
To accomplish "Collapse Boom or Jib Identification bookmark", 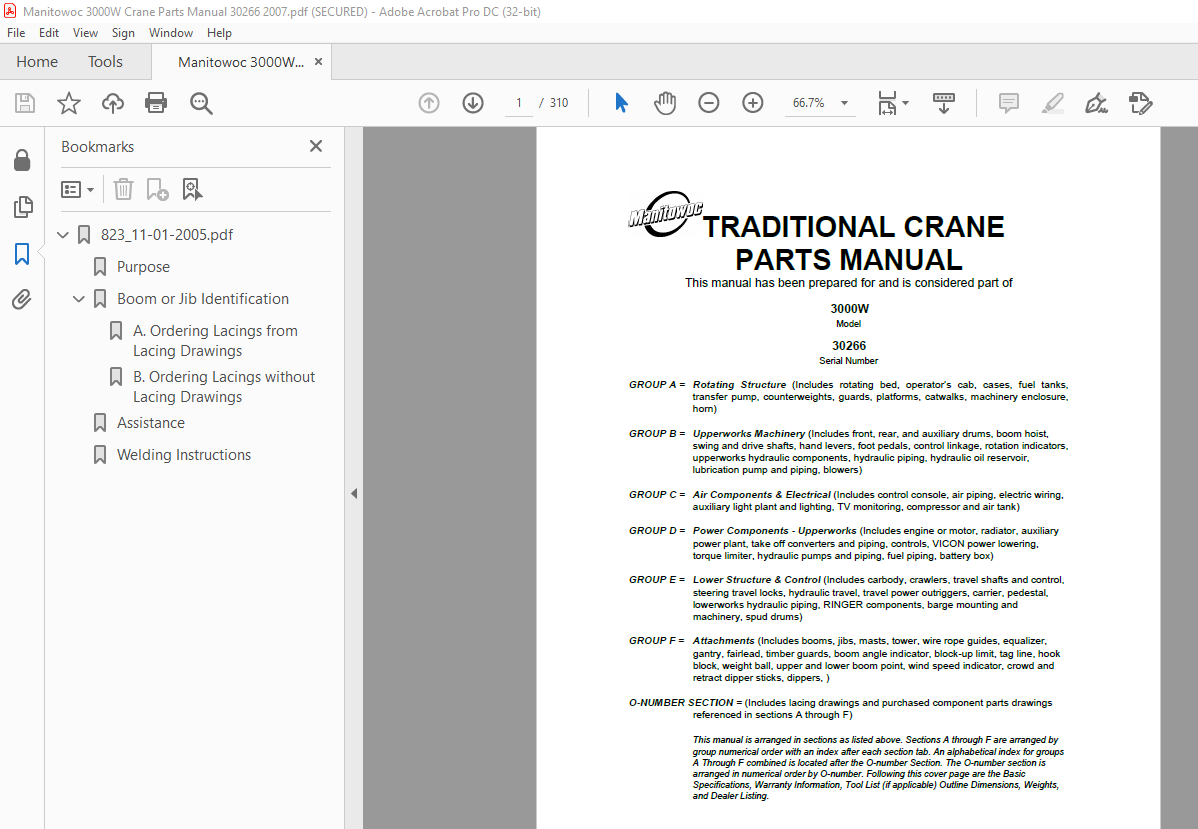I will pos(79,299).
